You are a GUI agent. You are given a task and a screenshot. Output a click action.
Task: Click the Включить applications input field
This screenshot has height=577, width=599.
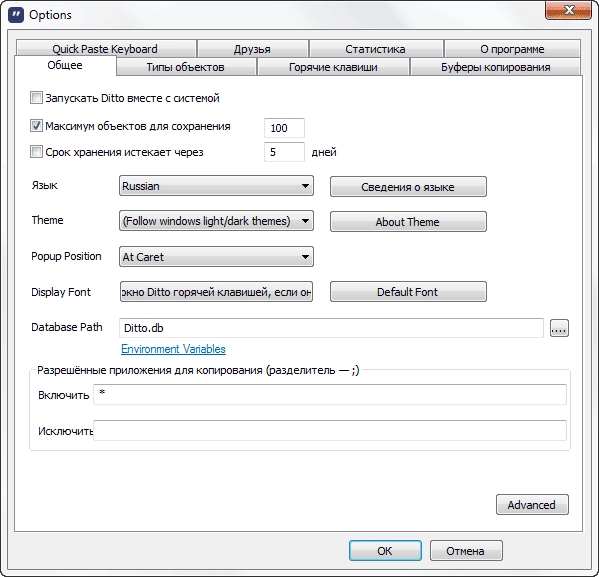330,394
